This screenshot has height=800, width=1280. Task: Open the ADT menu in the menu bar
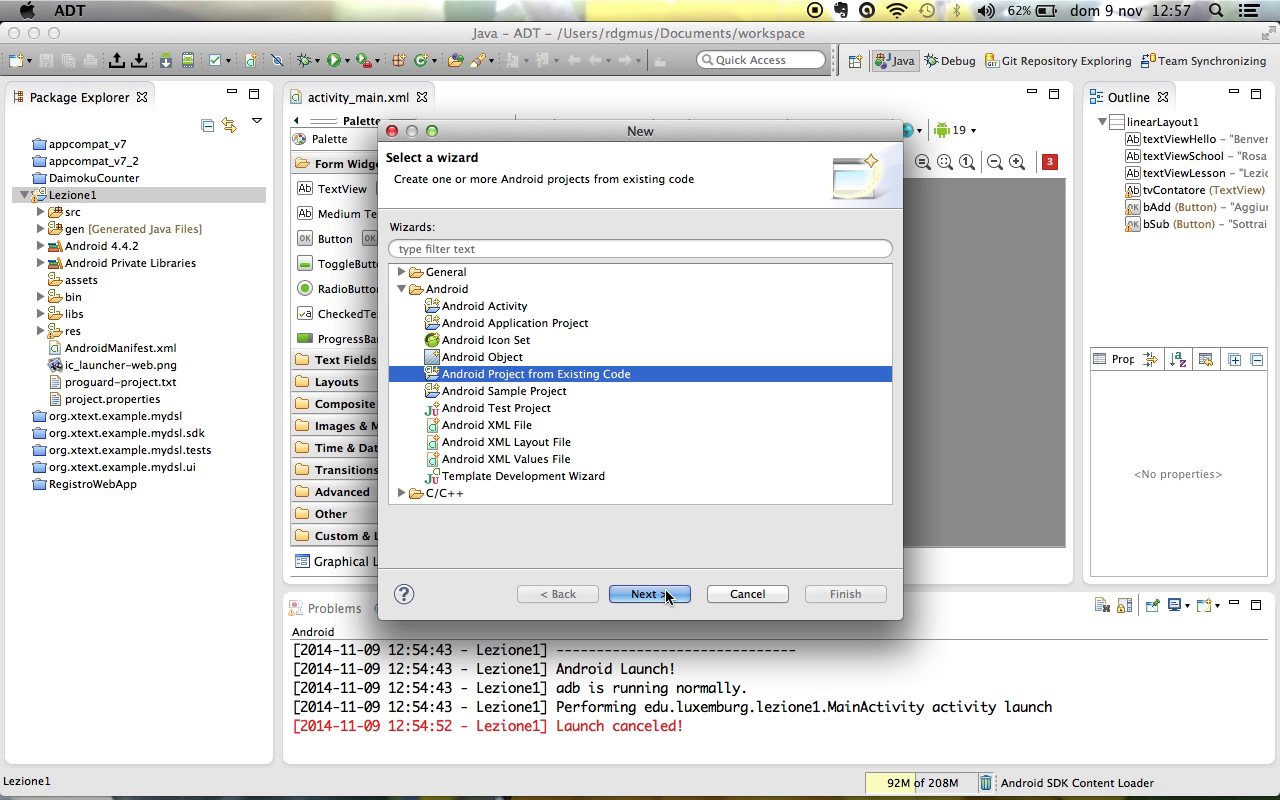coord(68,11)
